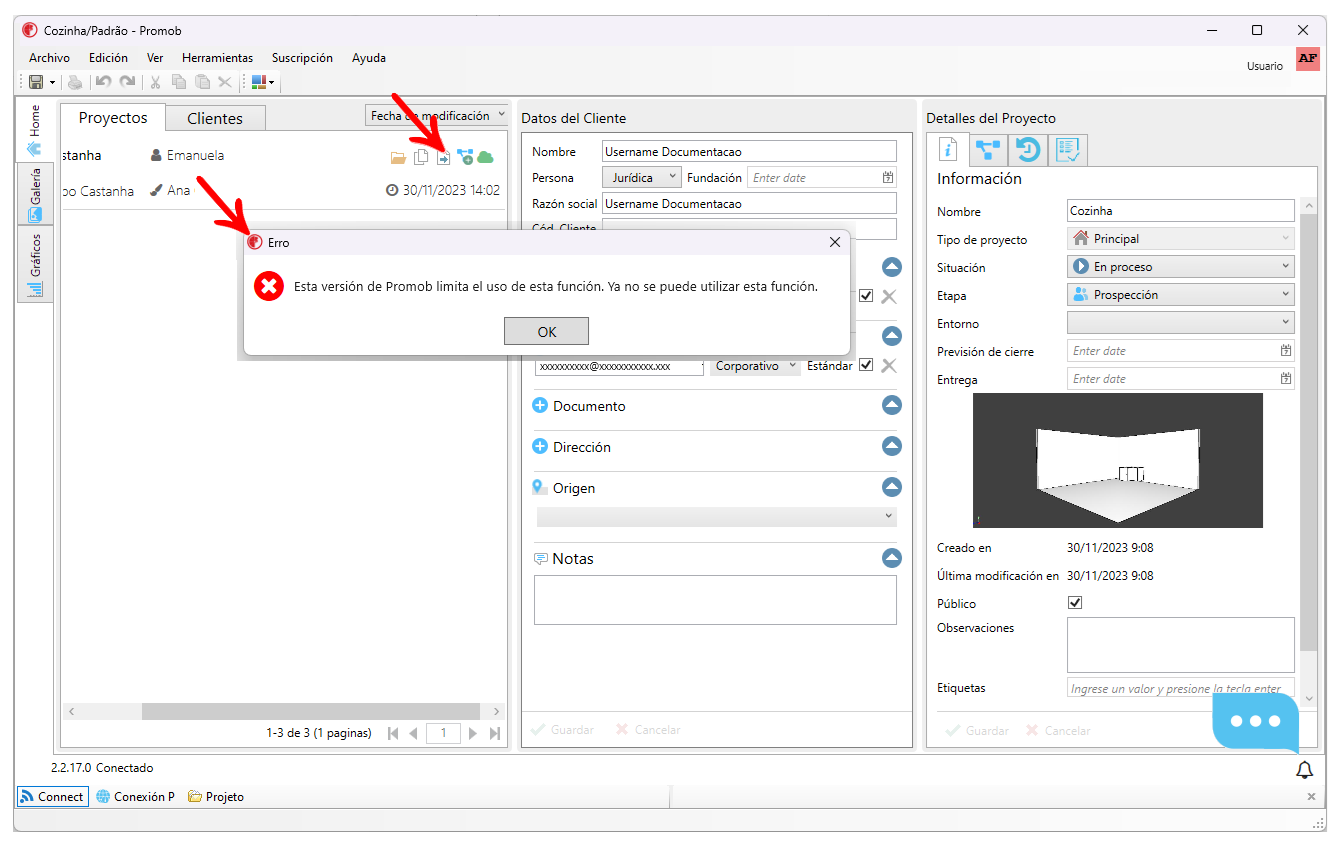Collapse the Notas section
The width and height of the screenshot is (1337, 841).
[892, 558]
